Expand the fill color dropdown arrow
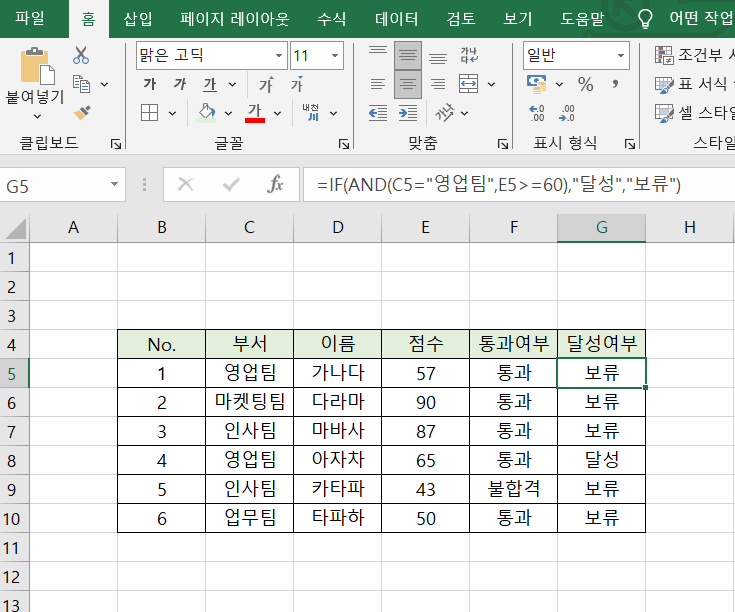 (x=228, y=113)
